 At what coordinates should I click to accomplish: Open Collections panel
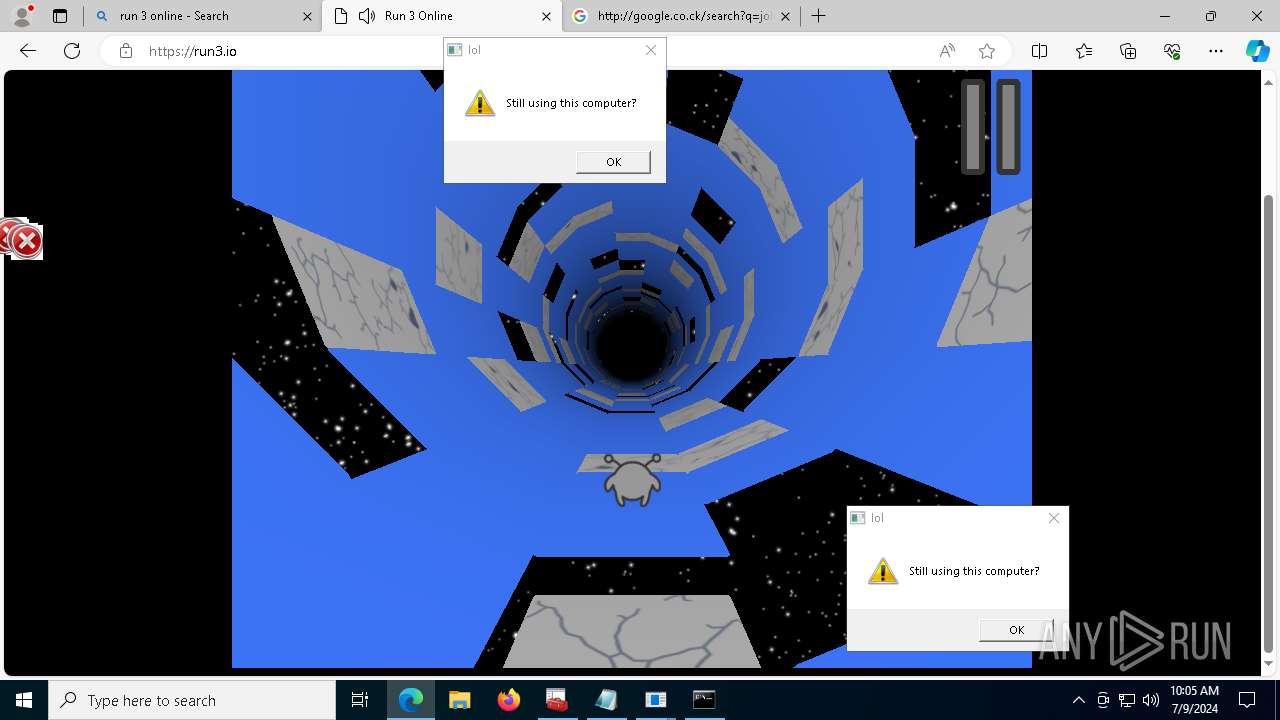coord(1128,51)
